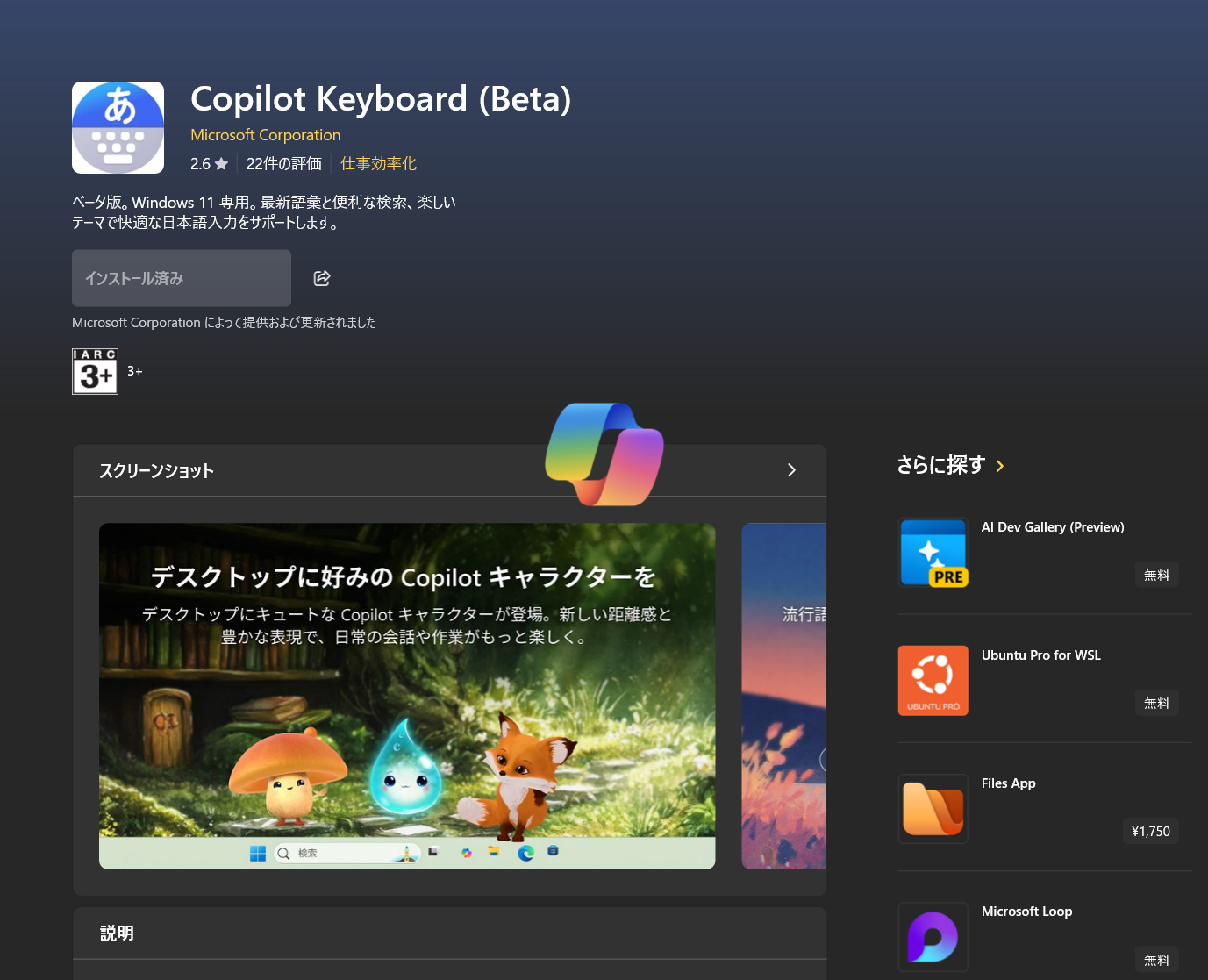Click the Copilot Keyboard app icon

coord(118,128)
